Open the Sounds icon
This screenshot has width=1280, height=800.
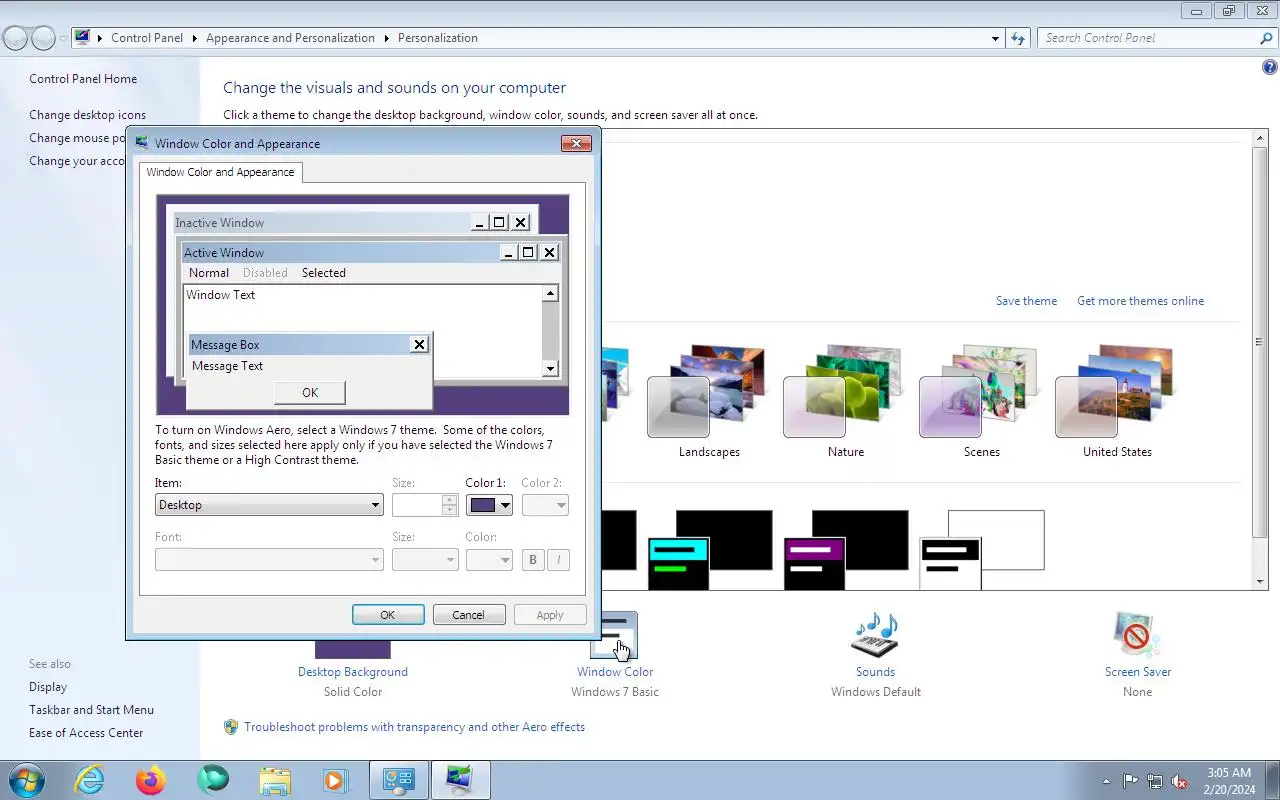click(875, 635)
